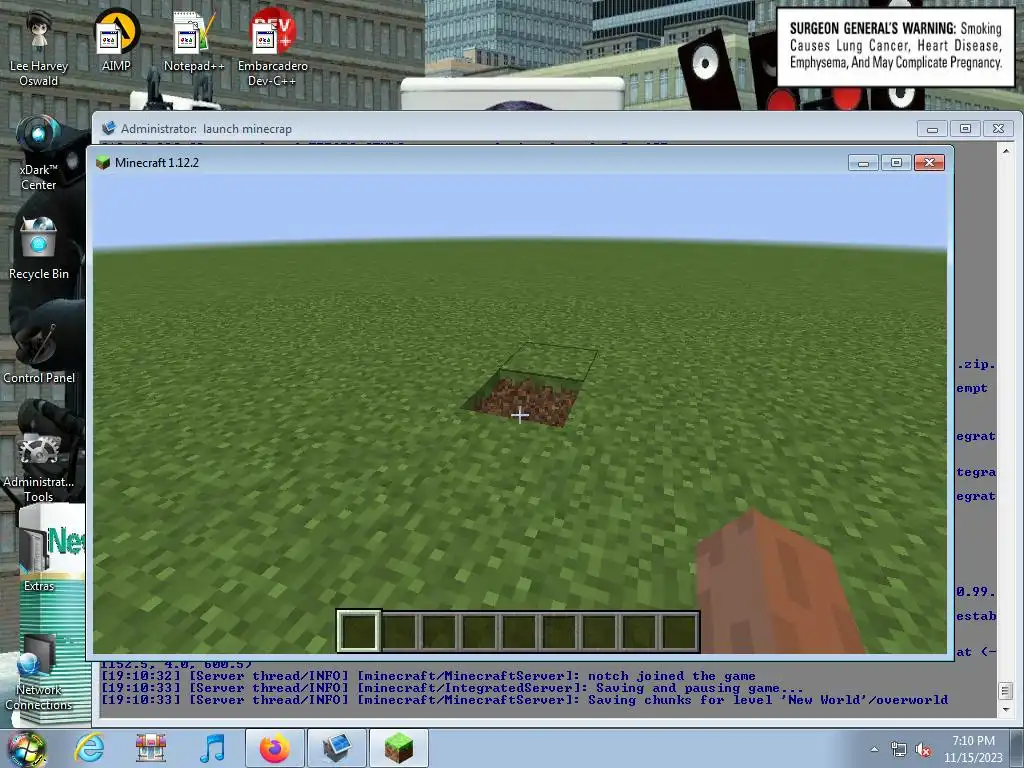This screenshot has width=1024, height=768.
Task: Click the console scrollbar thumb
Action: pos(1006,690)
